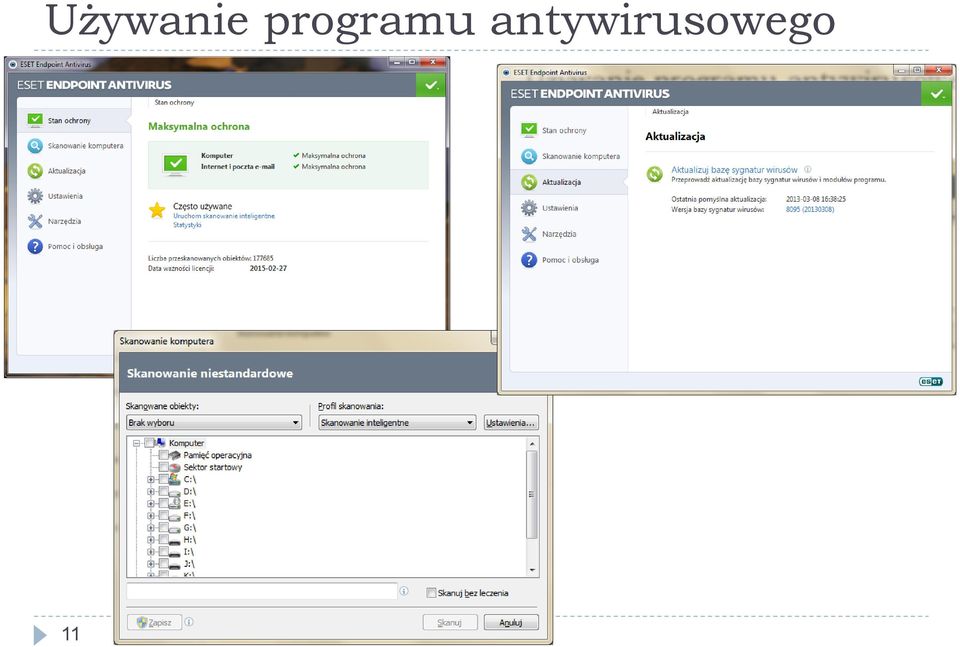Click green checkmark status badge in left window header

click(x=431, y=85)
